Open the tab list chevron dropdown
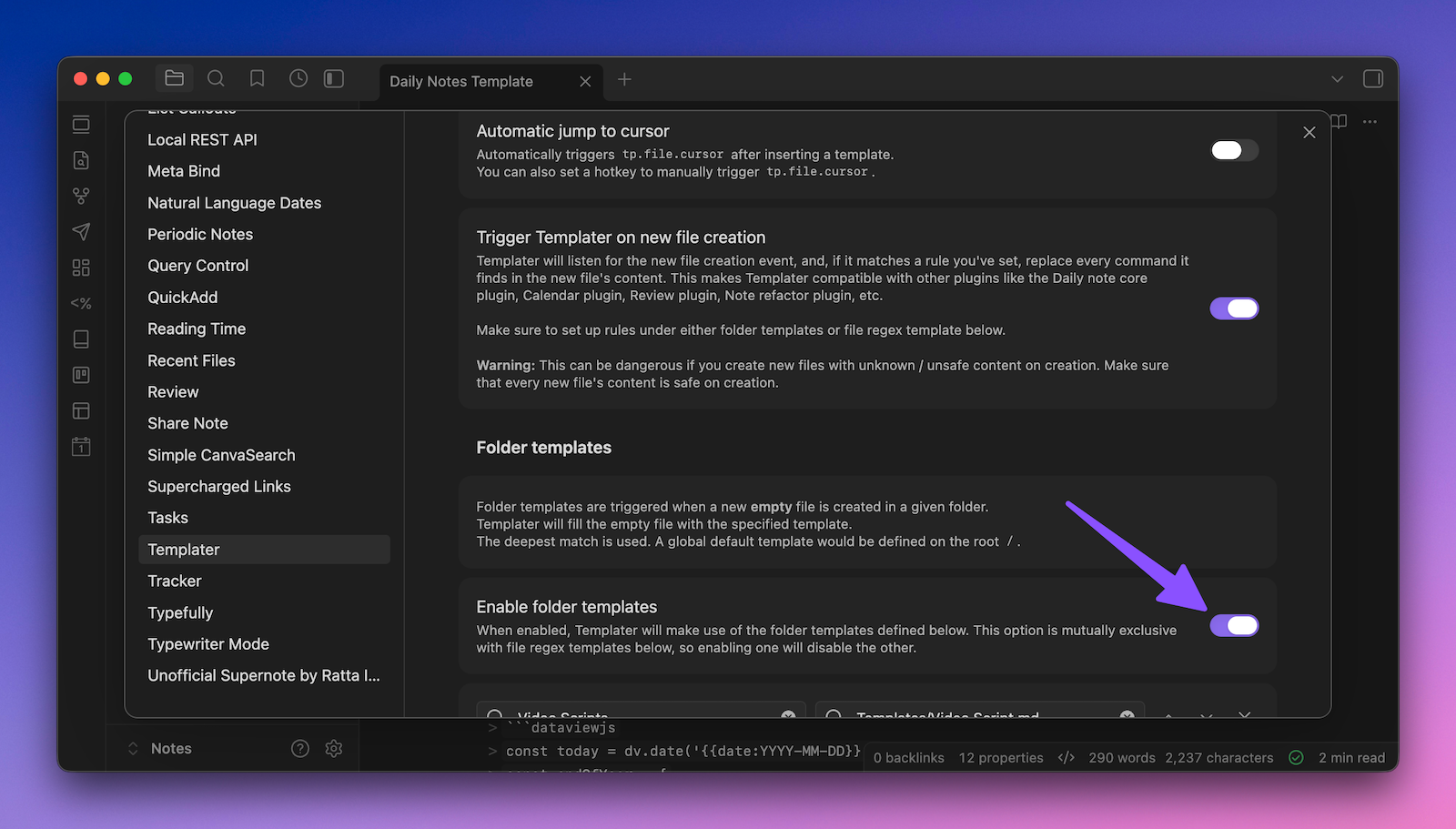The height and width of the screenshot is (829, 1456). pos(1337,79)
